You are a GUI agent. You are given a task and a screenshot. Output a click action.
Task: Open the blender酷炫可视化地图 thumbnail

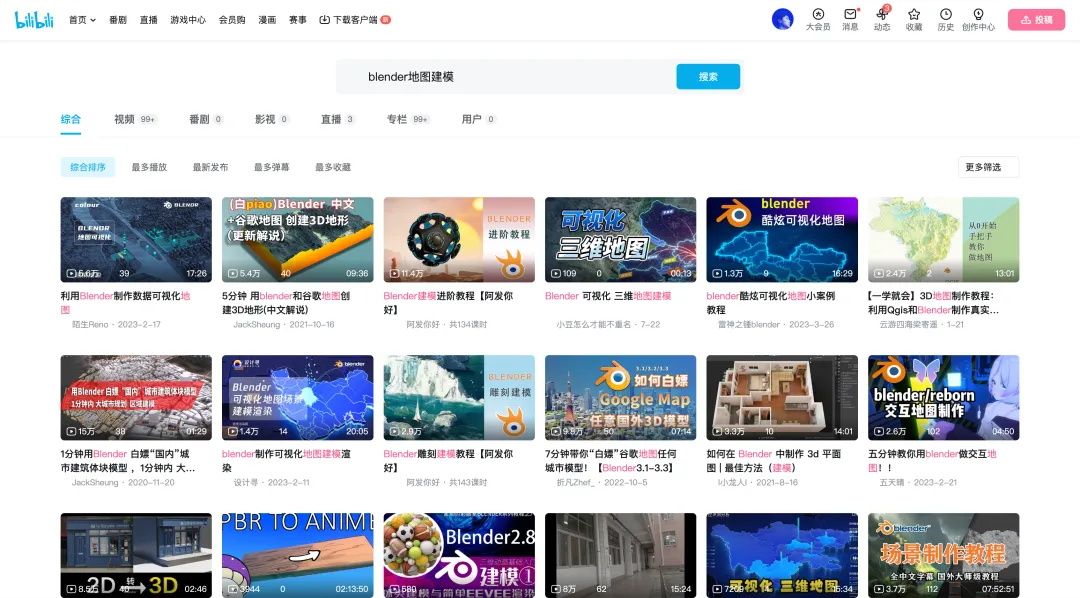coord(782,239)
